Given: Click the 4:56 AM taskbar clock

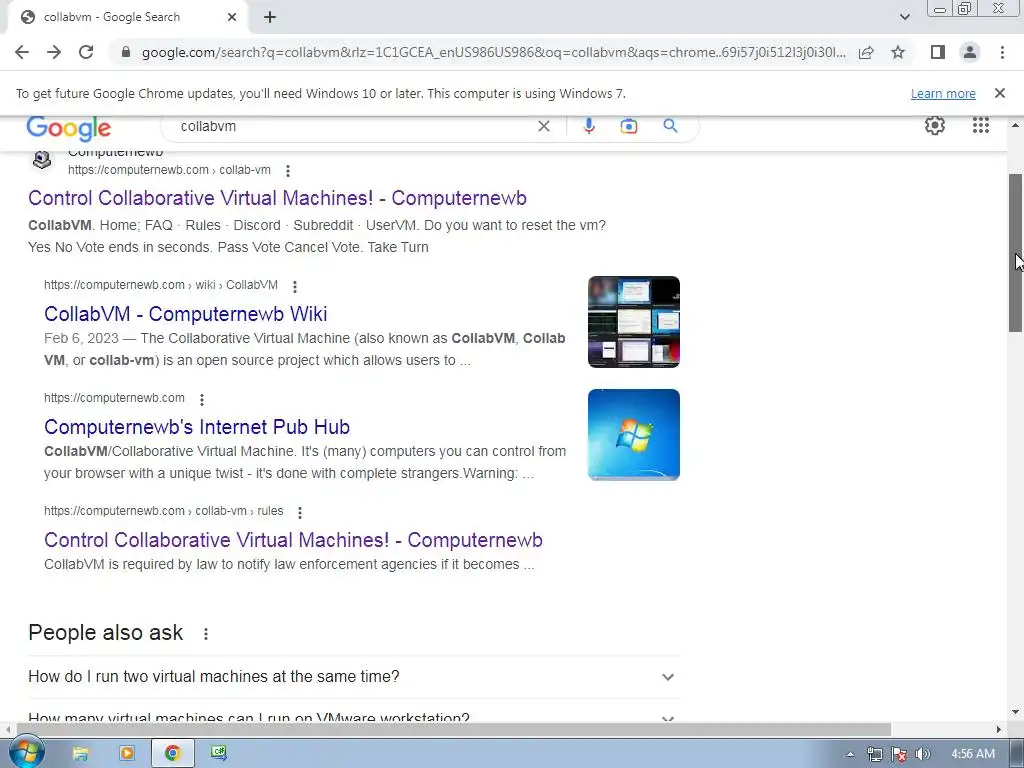Looking at the screenshot, I should [x=973, y=754].
